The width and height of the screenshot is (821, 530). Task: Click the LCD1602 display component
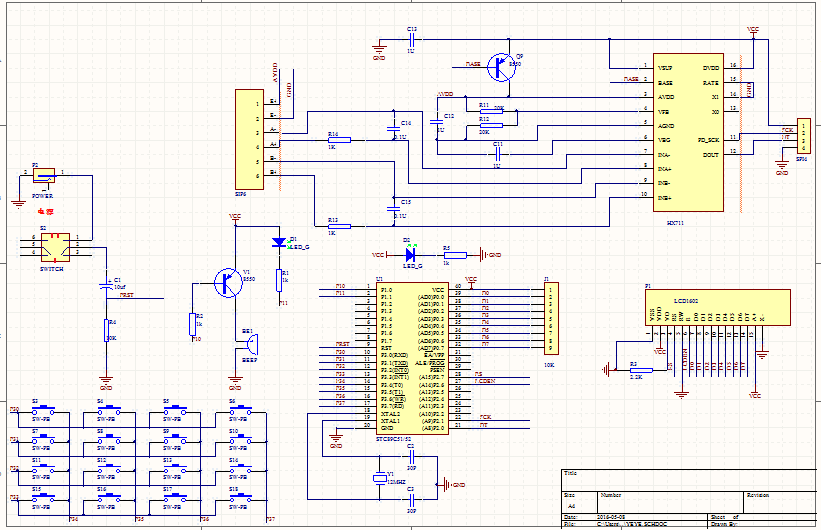point(716,304)
